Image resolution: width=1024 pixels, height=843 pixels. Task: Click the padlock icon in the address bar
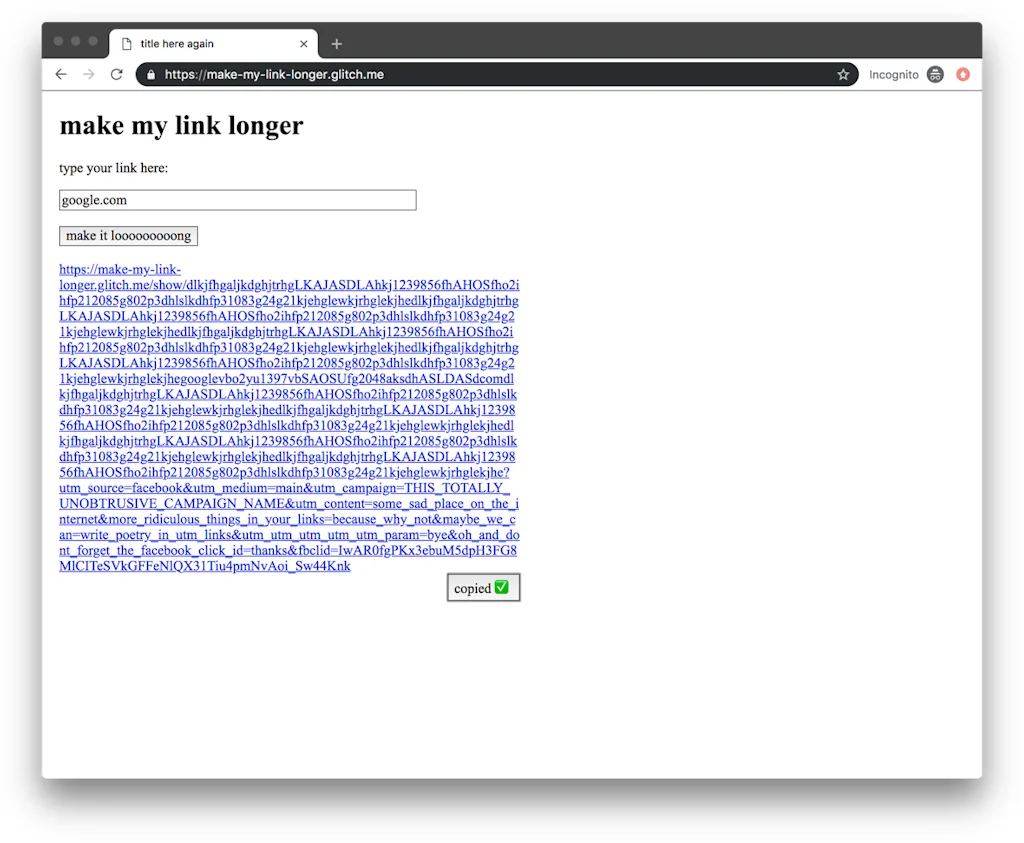pos(150,74)
